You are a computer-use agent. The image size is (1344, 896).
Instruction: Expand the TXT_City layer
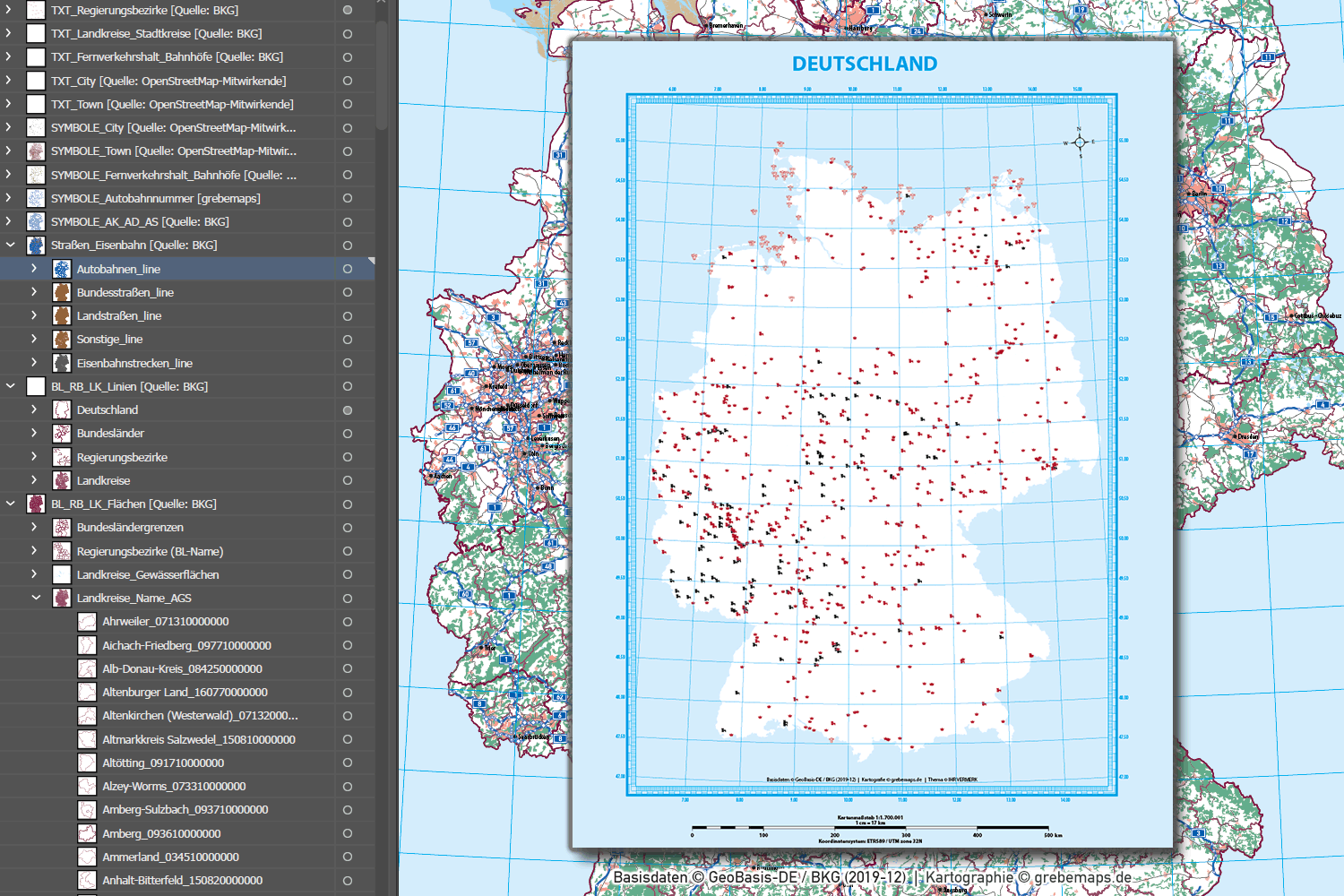point(9,81)
